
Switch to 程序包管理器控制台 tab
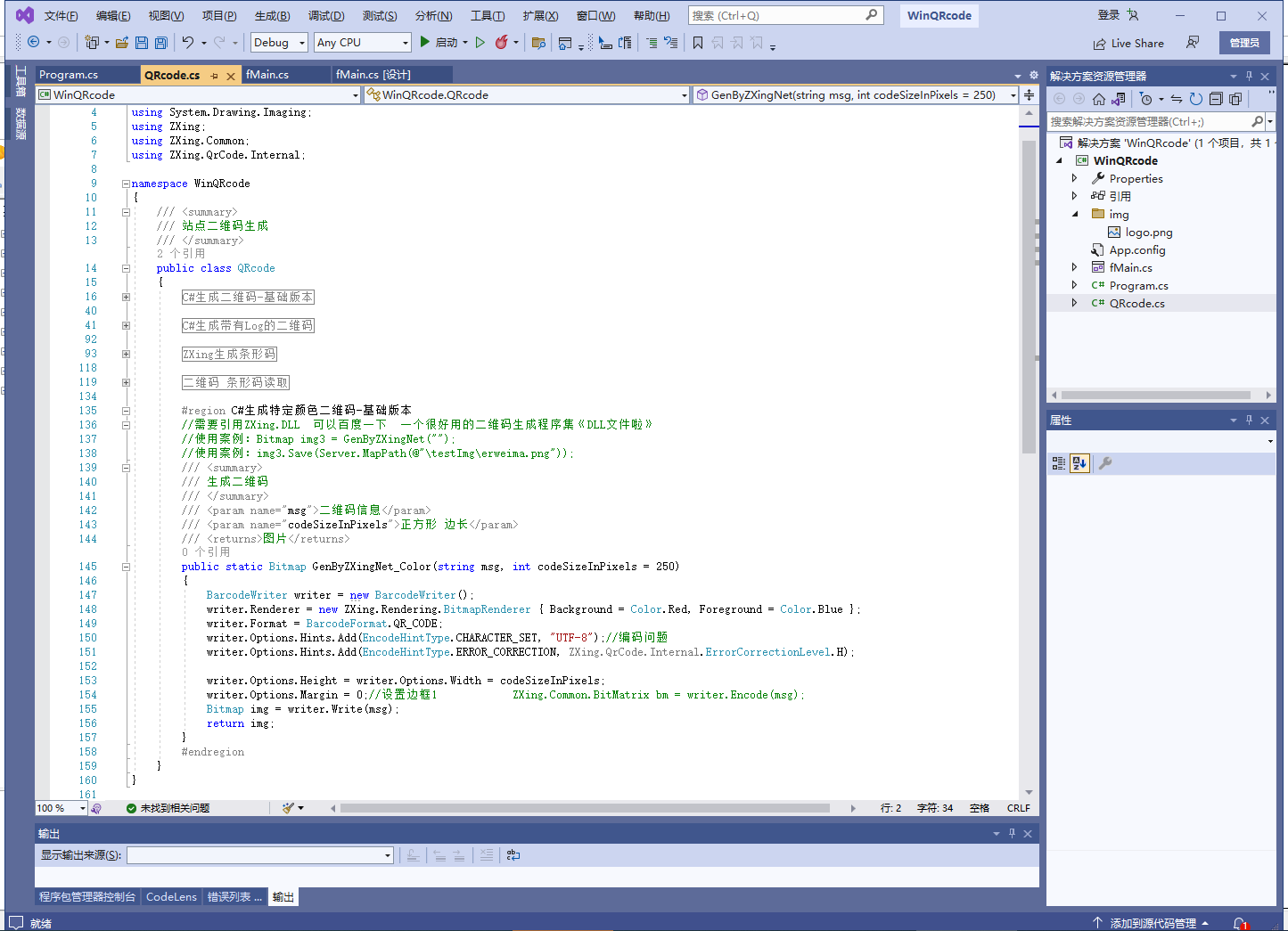point(87,897)
